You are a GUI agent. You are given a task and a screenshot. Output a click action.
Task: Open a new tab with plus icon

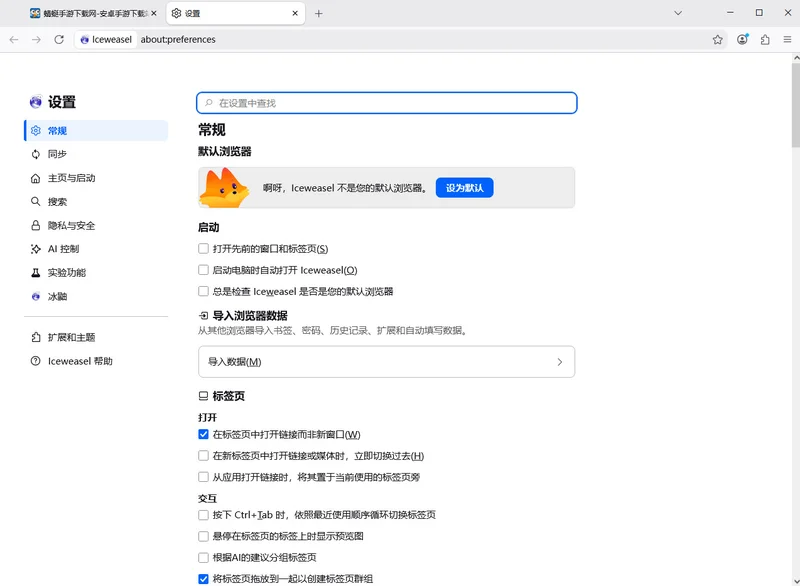click(x=318, y=13)
